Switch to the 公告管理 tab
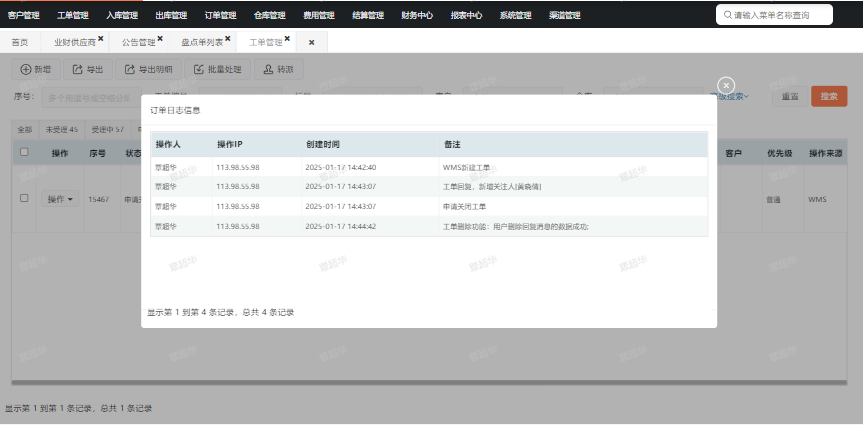The height and width of the screenshot is (425, 863). [x=138, y=42]
